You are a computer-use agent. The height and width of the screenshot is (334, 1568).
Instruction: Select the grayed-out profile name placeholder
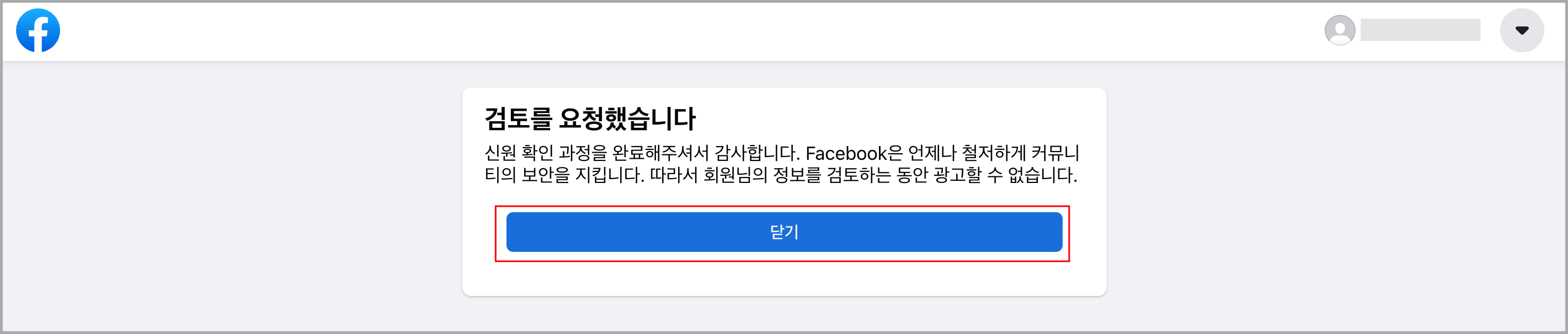1420,30
